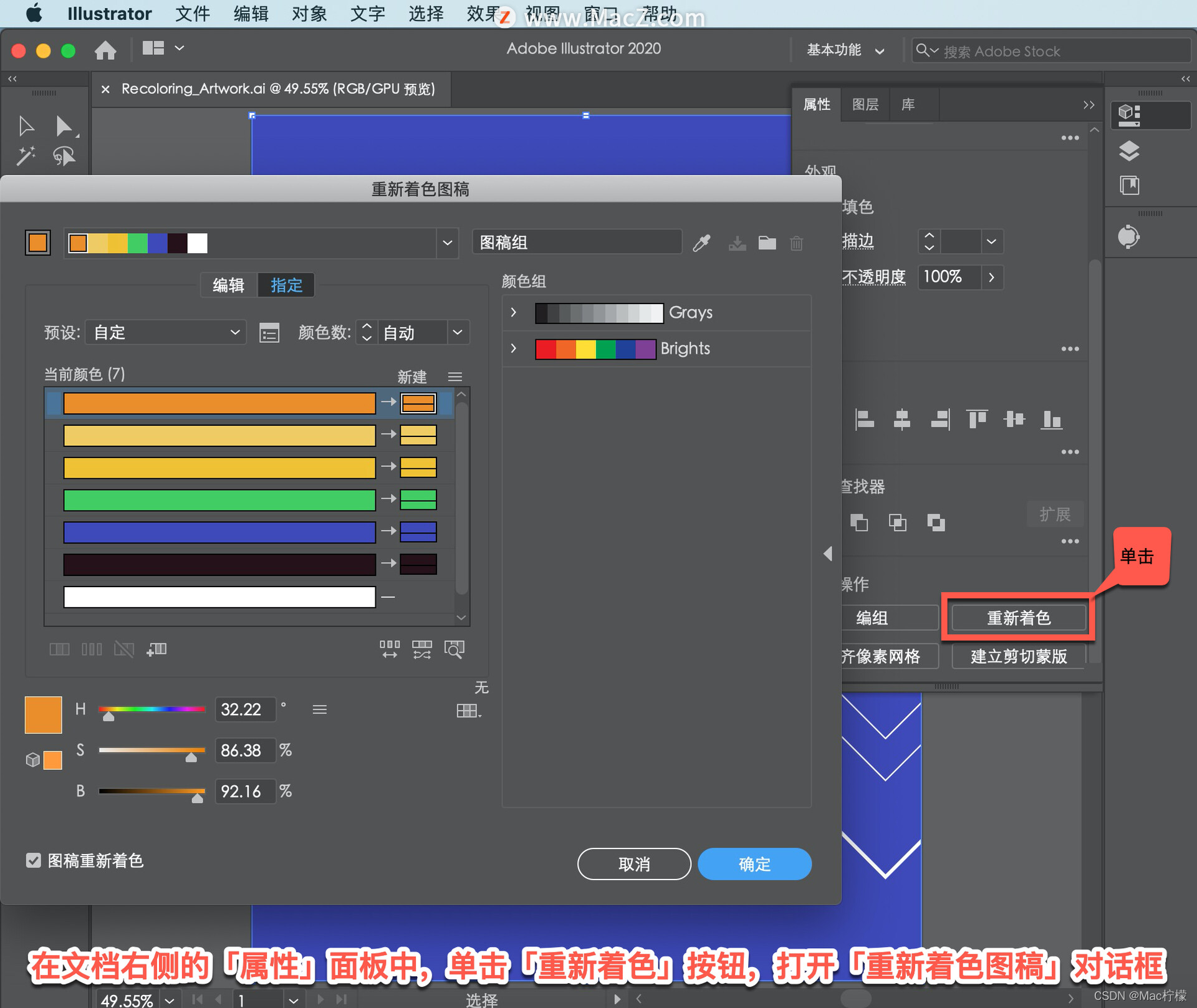The image size is (1197, 1008).
Task: Click the randomly change color order icon
Action: pyautogui.click(x=390, y=650)
